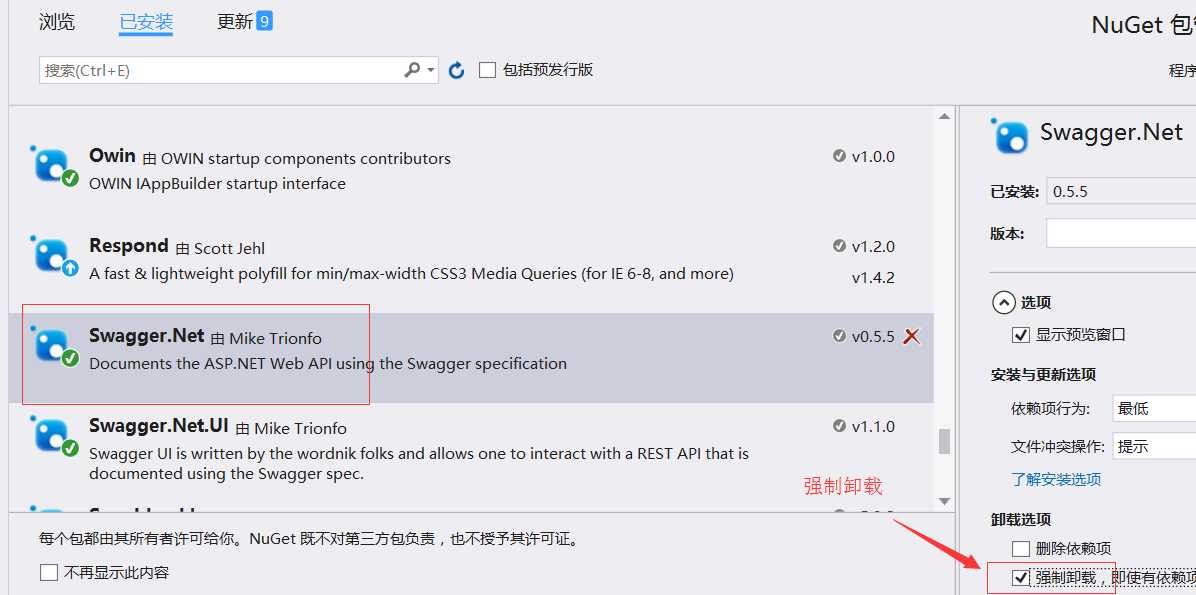Enable the 包括预发行版 checkbox
Viewport: 1196px width, 595px height.
[487, 70]
